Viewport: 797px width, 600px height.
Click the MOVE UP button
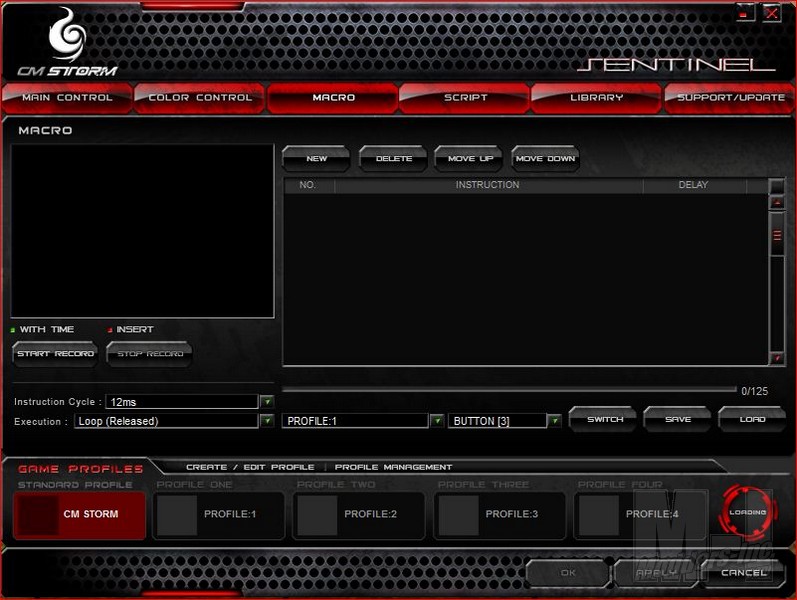470,159
